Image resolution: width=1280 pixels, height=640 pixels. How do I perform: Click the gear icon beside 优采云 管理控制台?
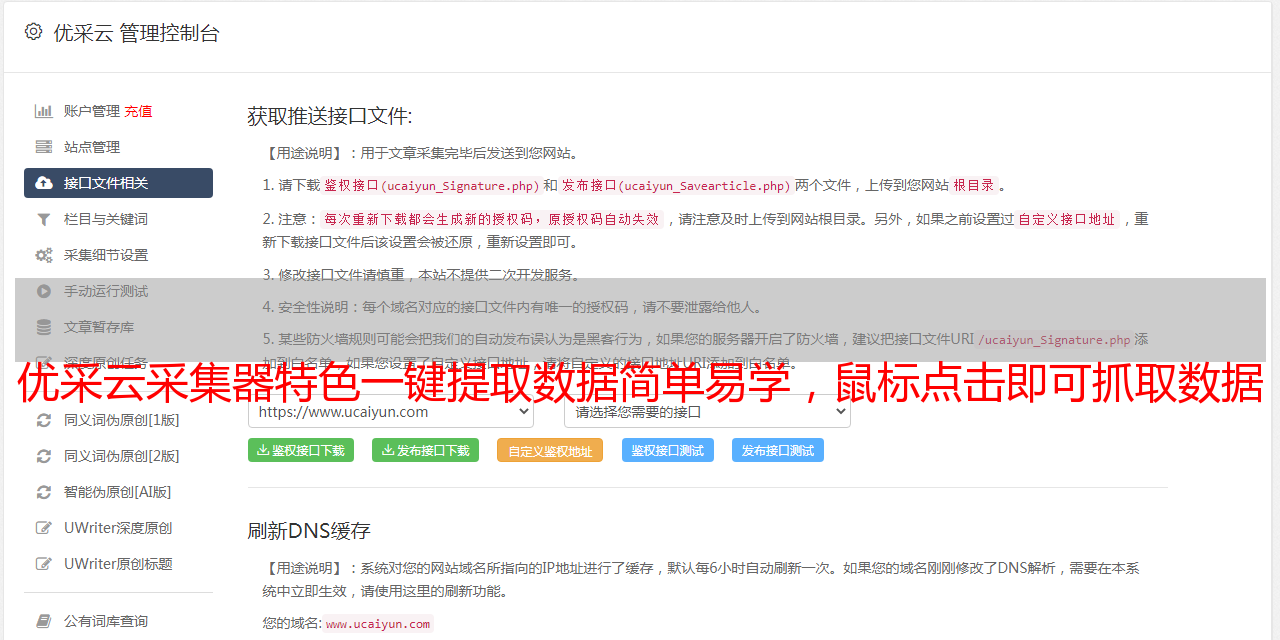pos(33,32)
